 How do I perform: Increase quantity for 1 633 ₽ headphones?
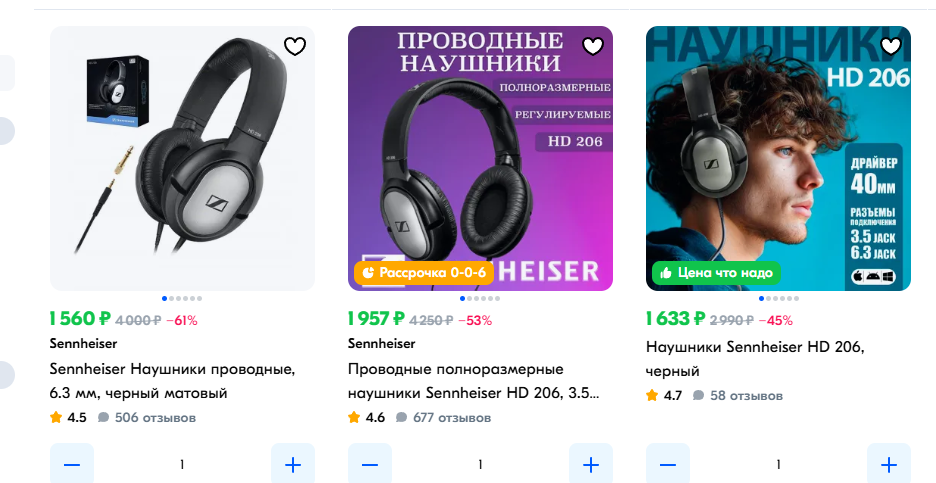click(x=888, y=464)
